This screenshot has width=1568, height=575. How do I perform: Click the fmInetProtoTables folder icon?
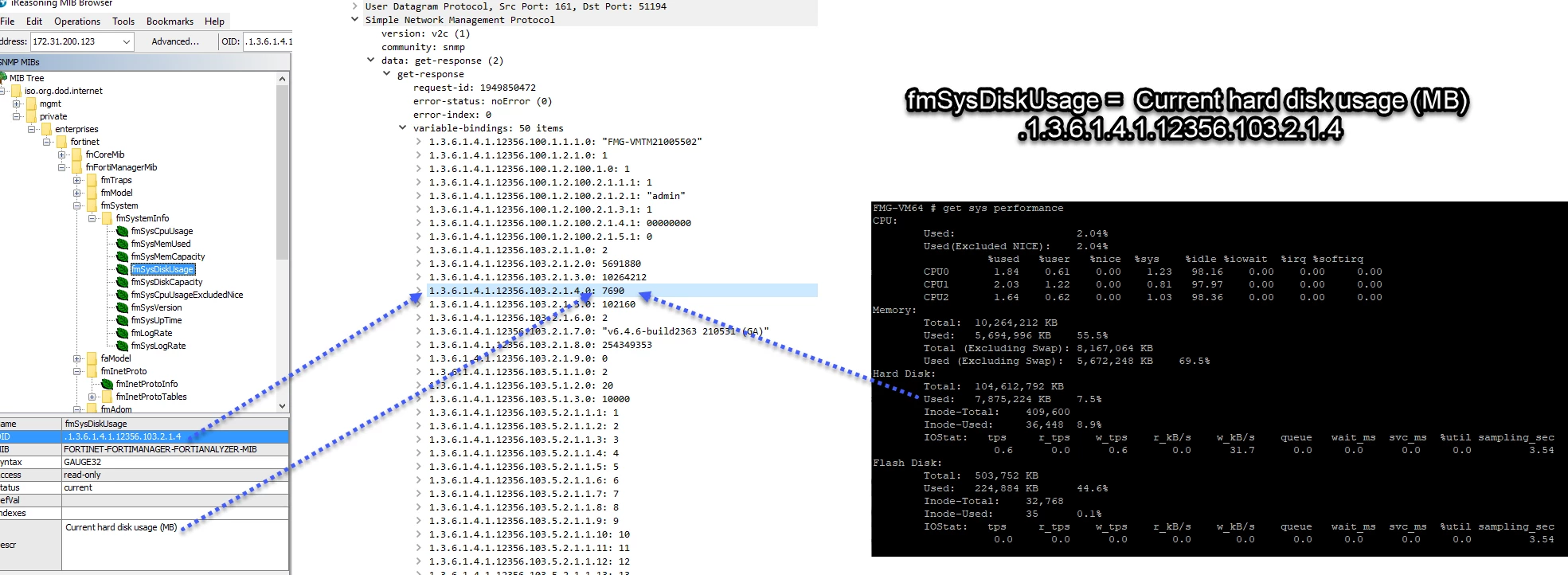(x=107, y=397)
